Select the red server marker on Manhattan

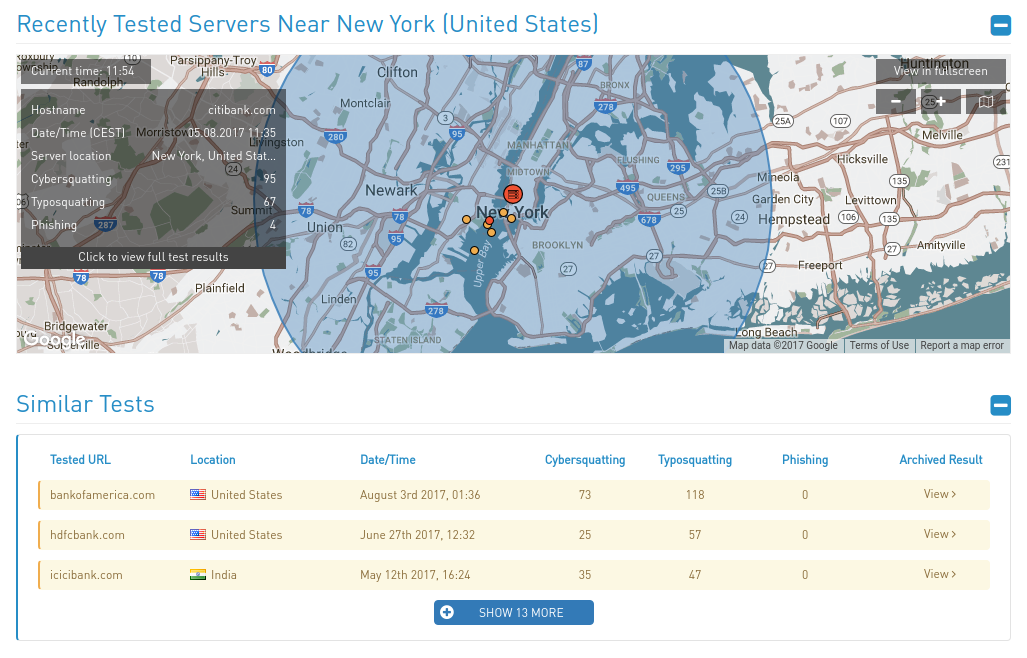pyautogui.click(x=513, y=194)
